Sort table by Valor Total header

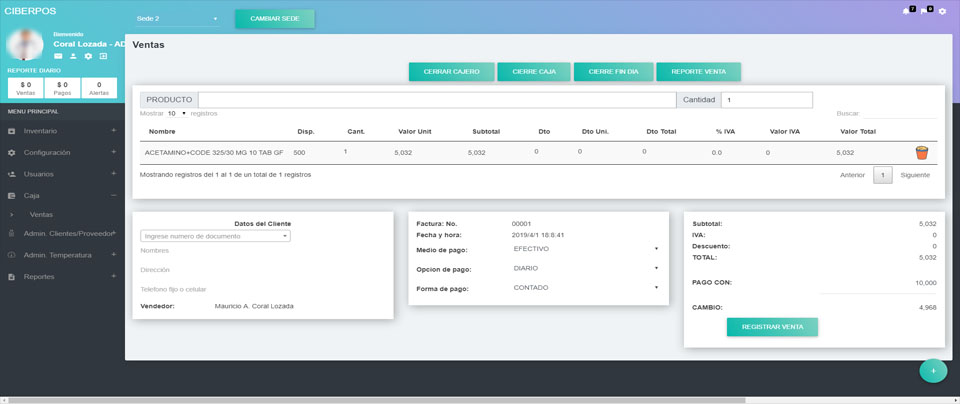(x=858, y=132)
